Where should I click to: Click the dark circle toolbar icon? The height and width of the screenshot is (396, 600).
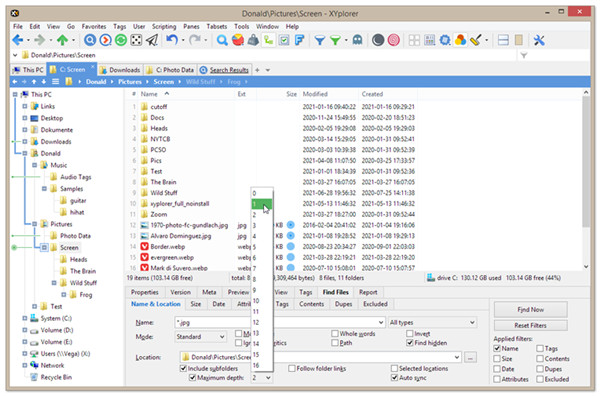[x=378, y=40]
